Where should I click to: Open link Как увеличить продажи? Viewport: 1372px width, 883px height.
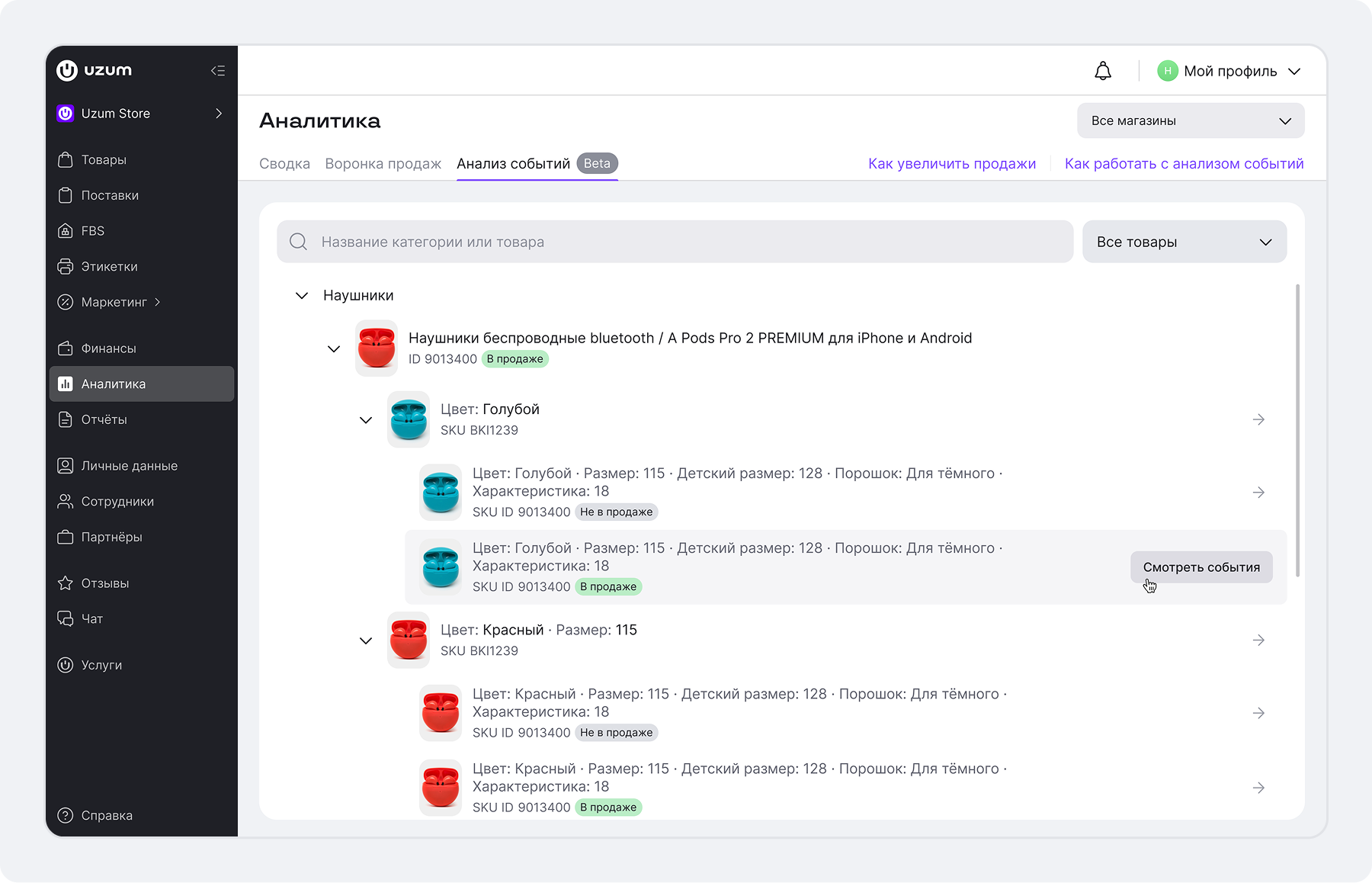(x=952, y=163)
